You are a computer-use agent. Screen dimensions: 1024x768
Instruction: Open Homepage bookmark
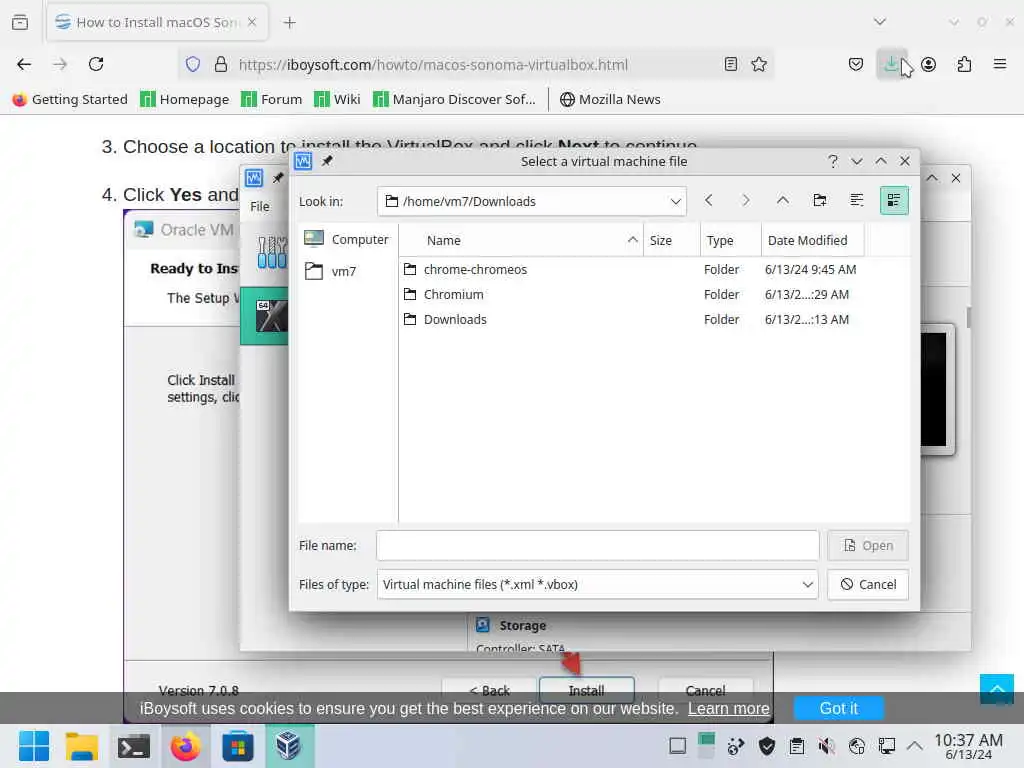(x=185, y=99)
